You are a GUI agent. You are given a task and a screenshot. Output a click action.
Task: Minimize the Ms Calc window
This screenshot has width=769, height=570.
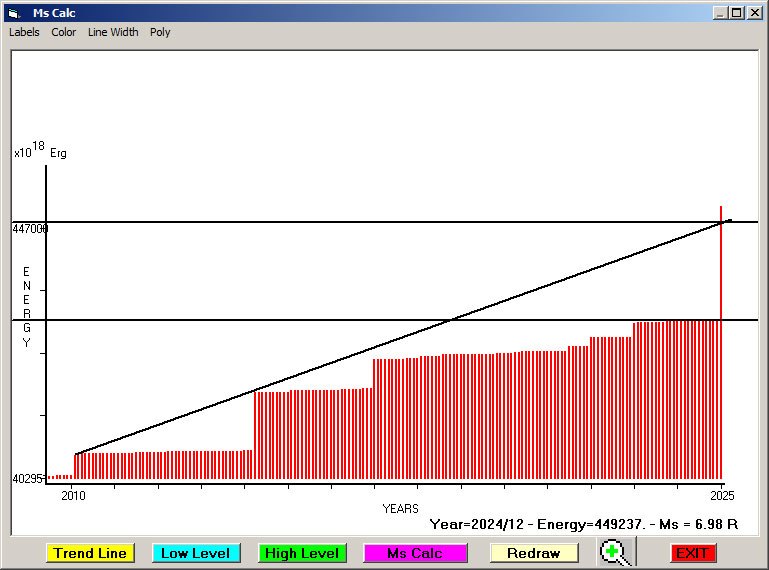click(x=720, y=13)
